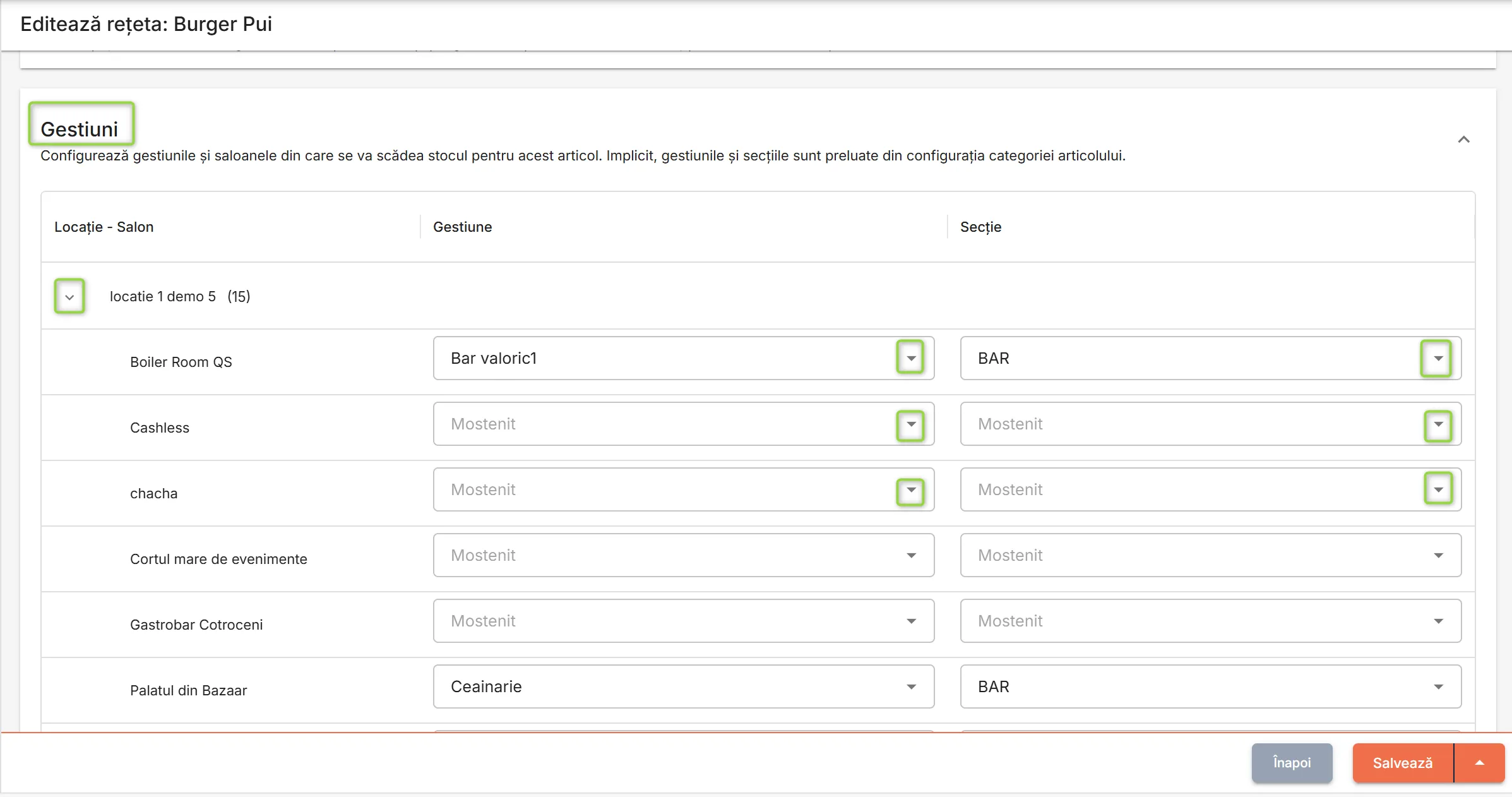Select the Cortul mare de evenimente label
Viewport: 1512px width, 797px height.
click(x=218, y=559)
